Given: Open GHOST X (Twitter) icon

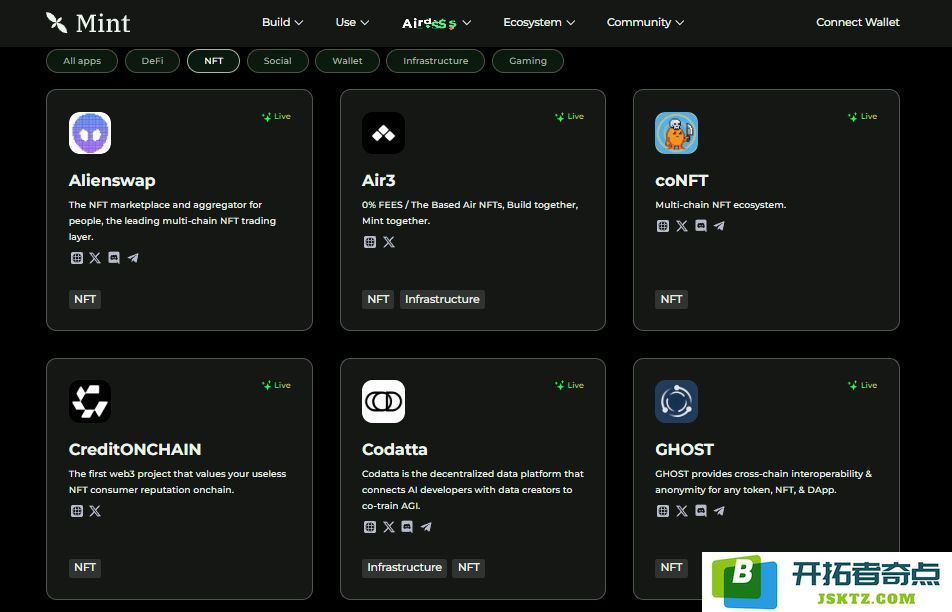Looking at the screenshot, I should (x=682, y=511).
